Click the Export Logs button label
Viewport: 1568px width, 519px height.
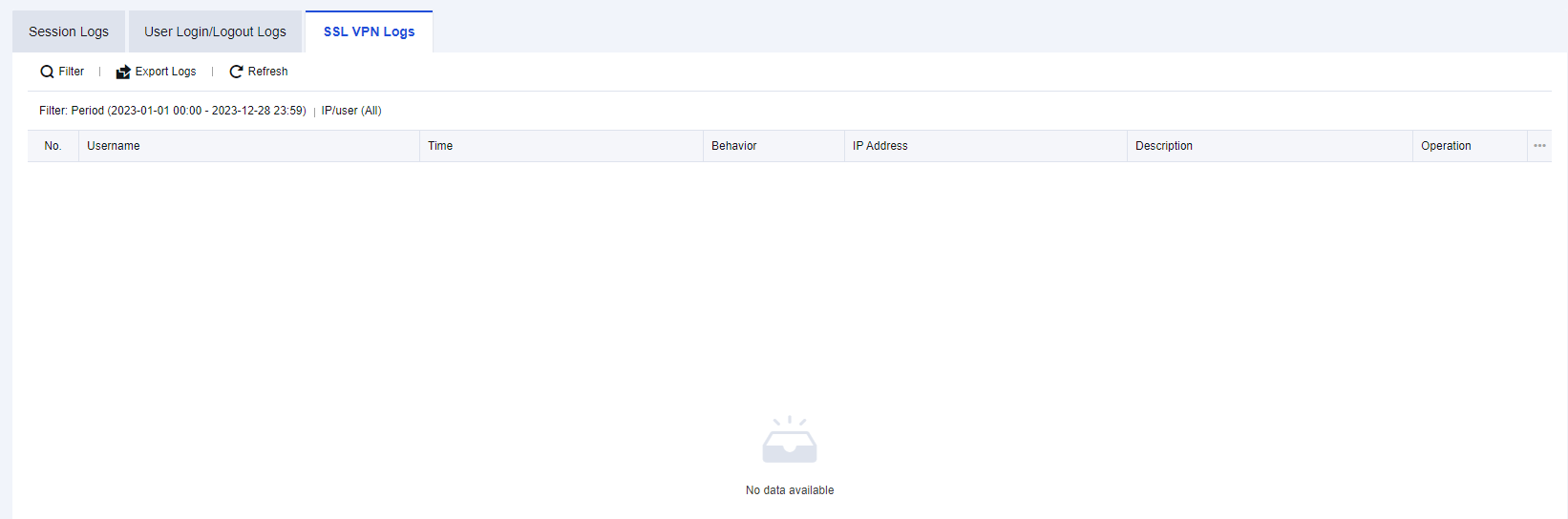click(x=165, y=72)
